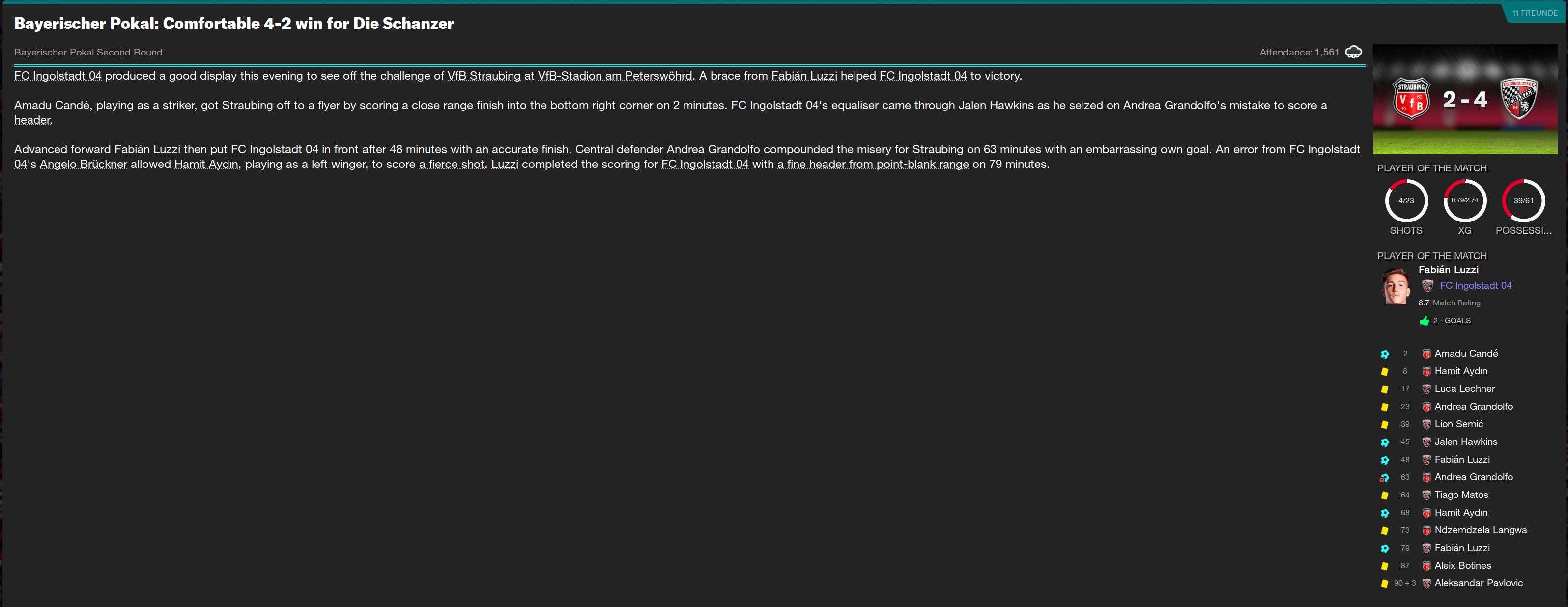
Task: Click the rainy weather icon beside attendance
Action: point(1353,53)
